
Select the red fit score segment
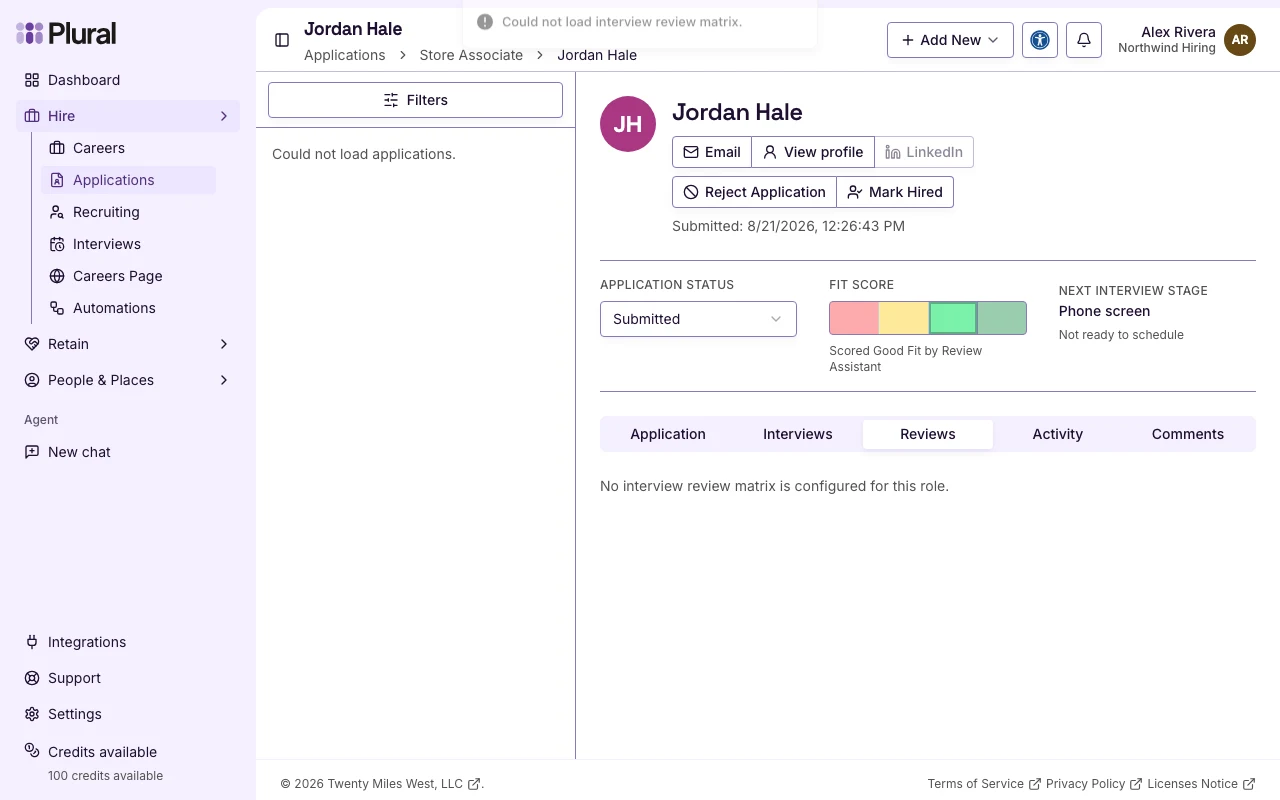854,318
